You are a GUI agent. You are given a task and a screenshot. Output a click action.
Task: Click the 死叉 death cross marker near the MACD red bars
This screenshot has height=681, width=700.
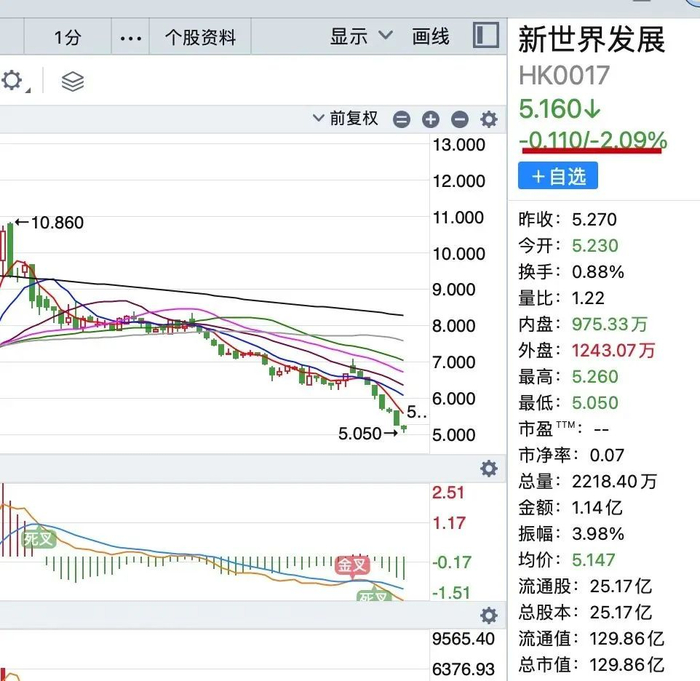coord(39,539)
